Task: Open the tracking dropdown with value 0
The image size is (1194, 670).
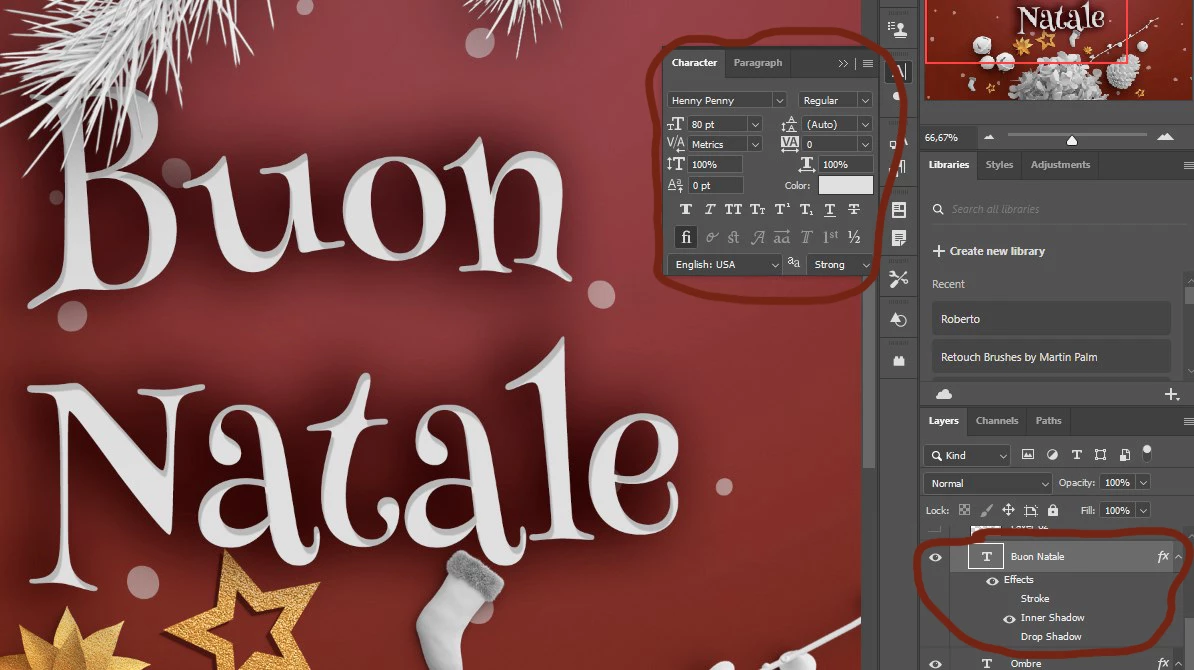Action: click(865, 144)
